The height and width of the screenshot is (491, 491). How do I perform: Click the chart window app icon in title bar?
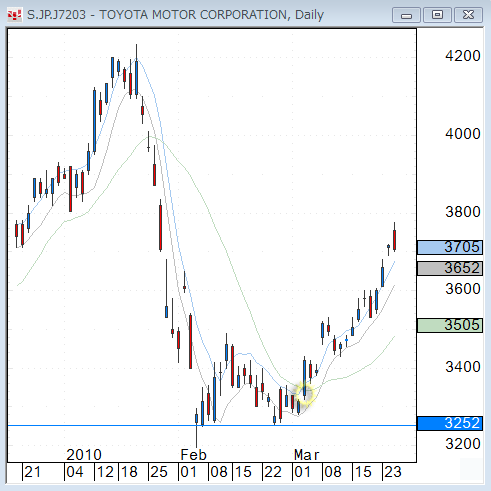[x=14, y=15]
